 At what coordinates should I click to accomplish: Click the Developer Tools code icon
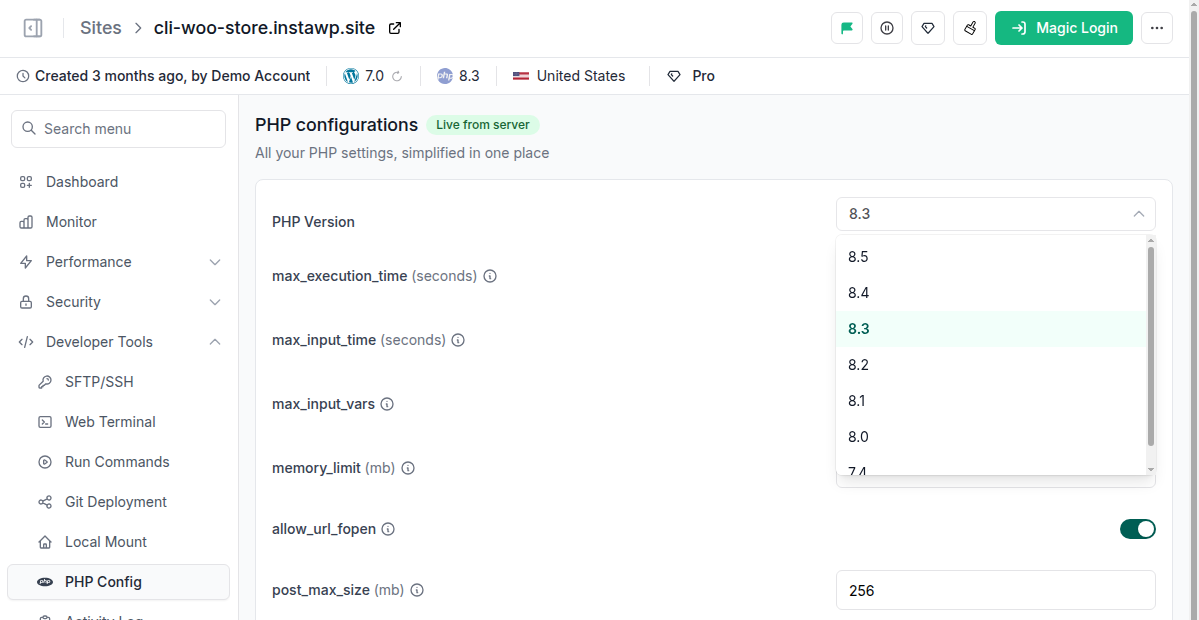tap(26, 342)
